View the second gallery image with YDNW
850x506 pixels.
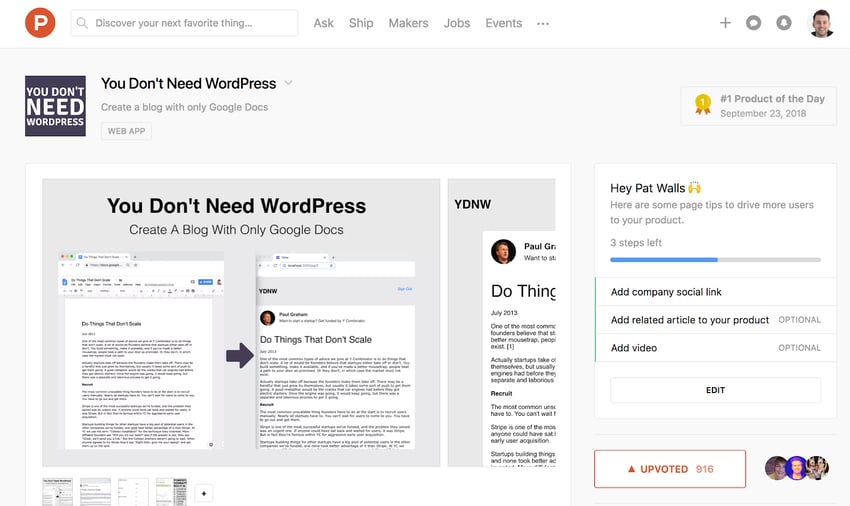tap(501, 323)
